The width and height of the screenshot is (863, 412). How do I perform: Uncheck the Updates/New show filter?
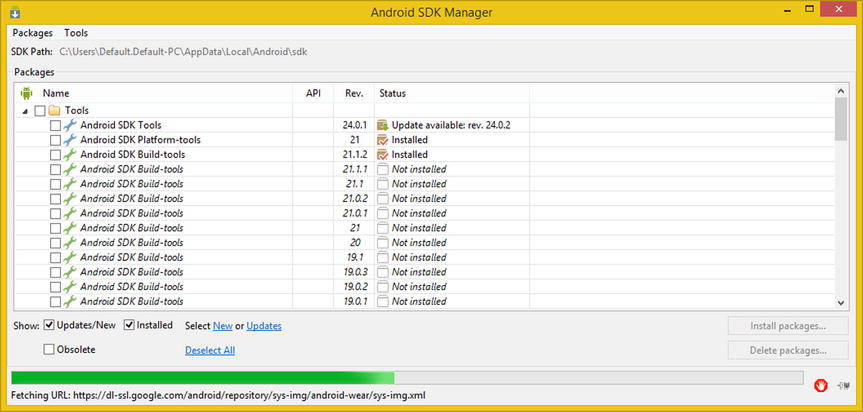(x=49, y=325)
